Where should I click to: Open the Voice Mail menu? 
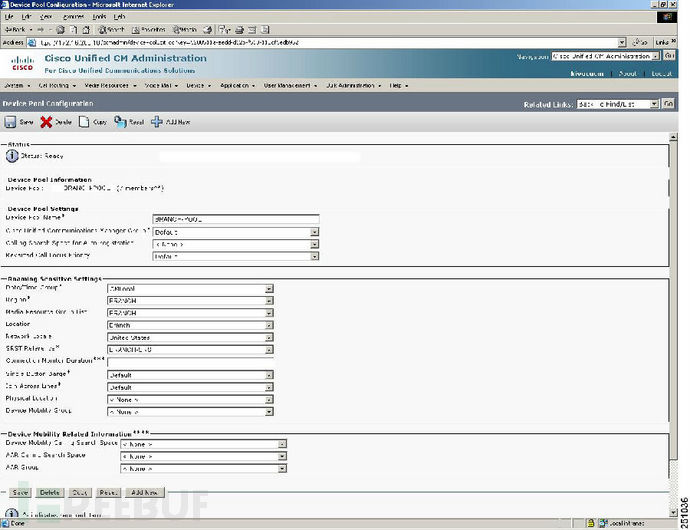pyautogui.click(x=161, y=85)
